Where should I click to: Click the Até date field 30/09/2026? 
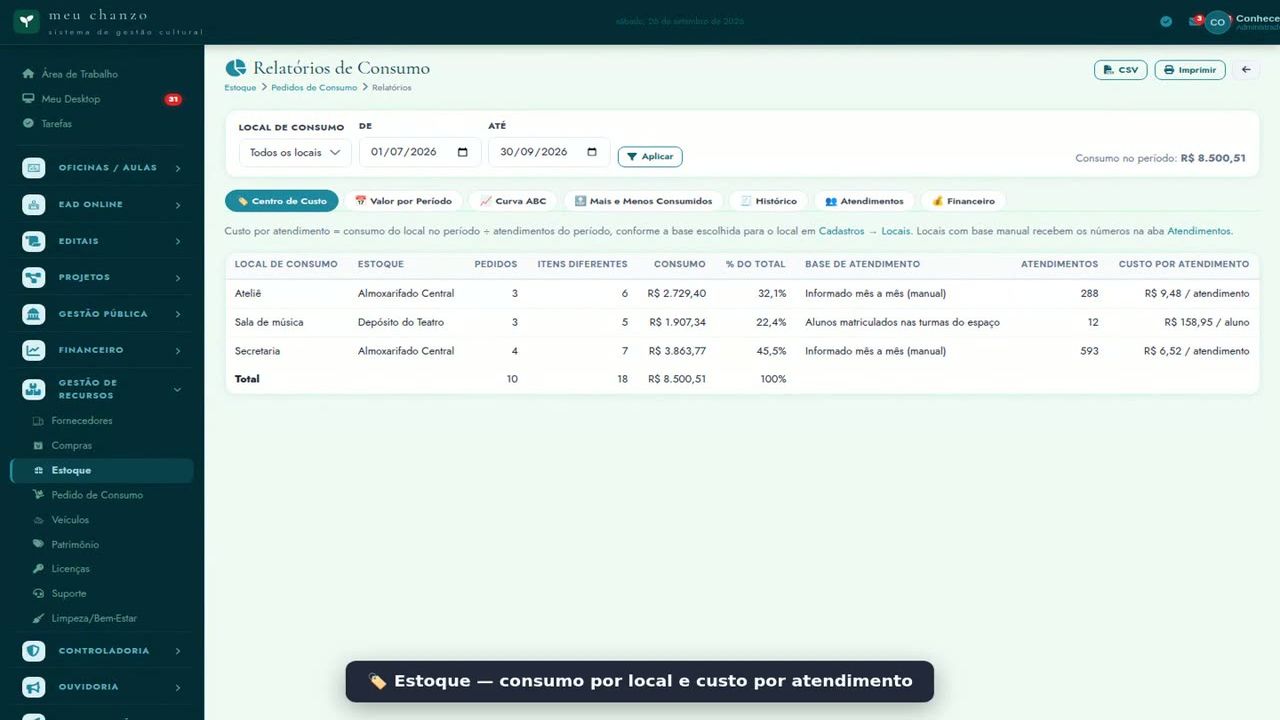pos(549,152)
